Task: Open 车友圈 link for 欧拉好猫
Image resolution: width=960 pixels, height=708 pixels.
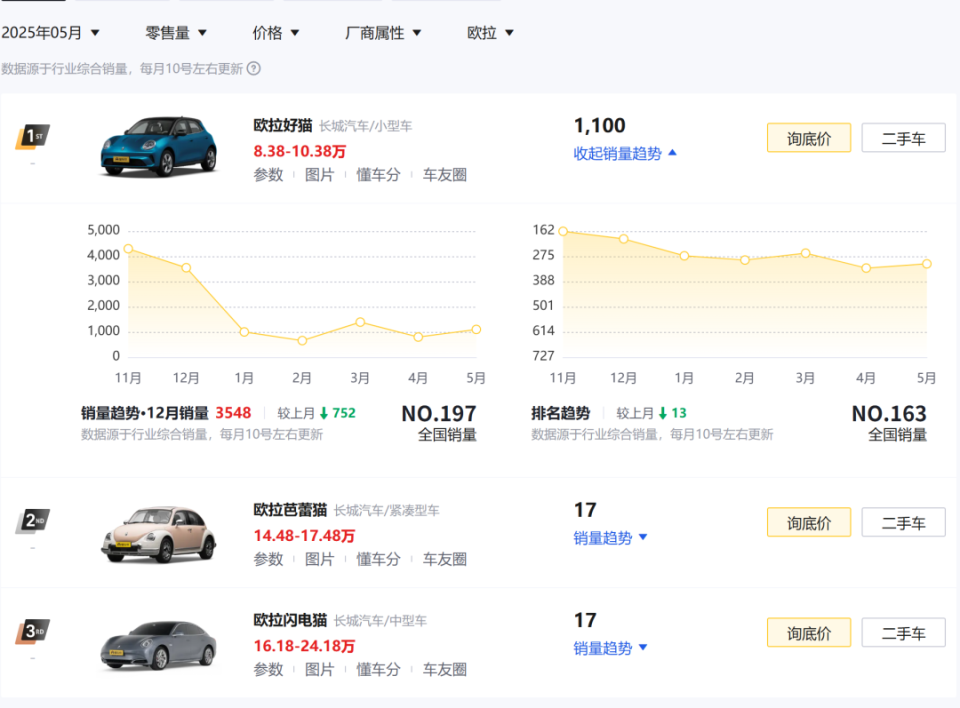Action: (x=444, y=175)
